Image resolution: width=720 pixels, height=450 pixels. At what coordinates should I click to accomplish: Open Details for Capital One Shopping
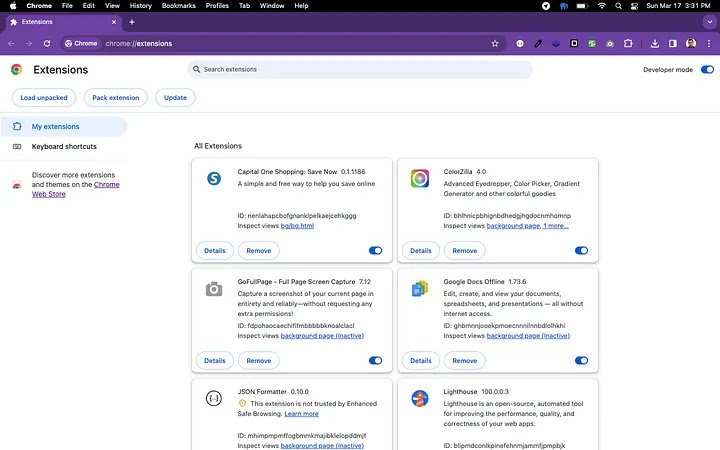pos(215,250)
